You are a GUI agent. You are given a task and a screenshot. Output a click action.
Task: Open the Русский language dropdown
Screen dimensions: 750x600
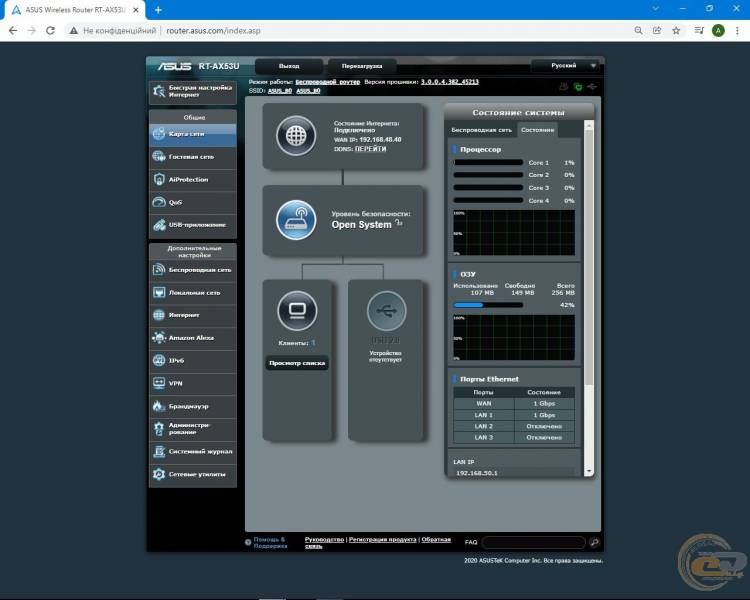point(565,66)
